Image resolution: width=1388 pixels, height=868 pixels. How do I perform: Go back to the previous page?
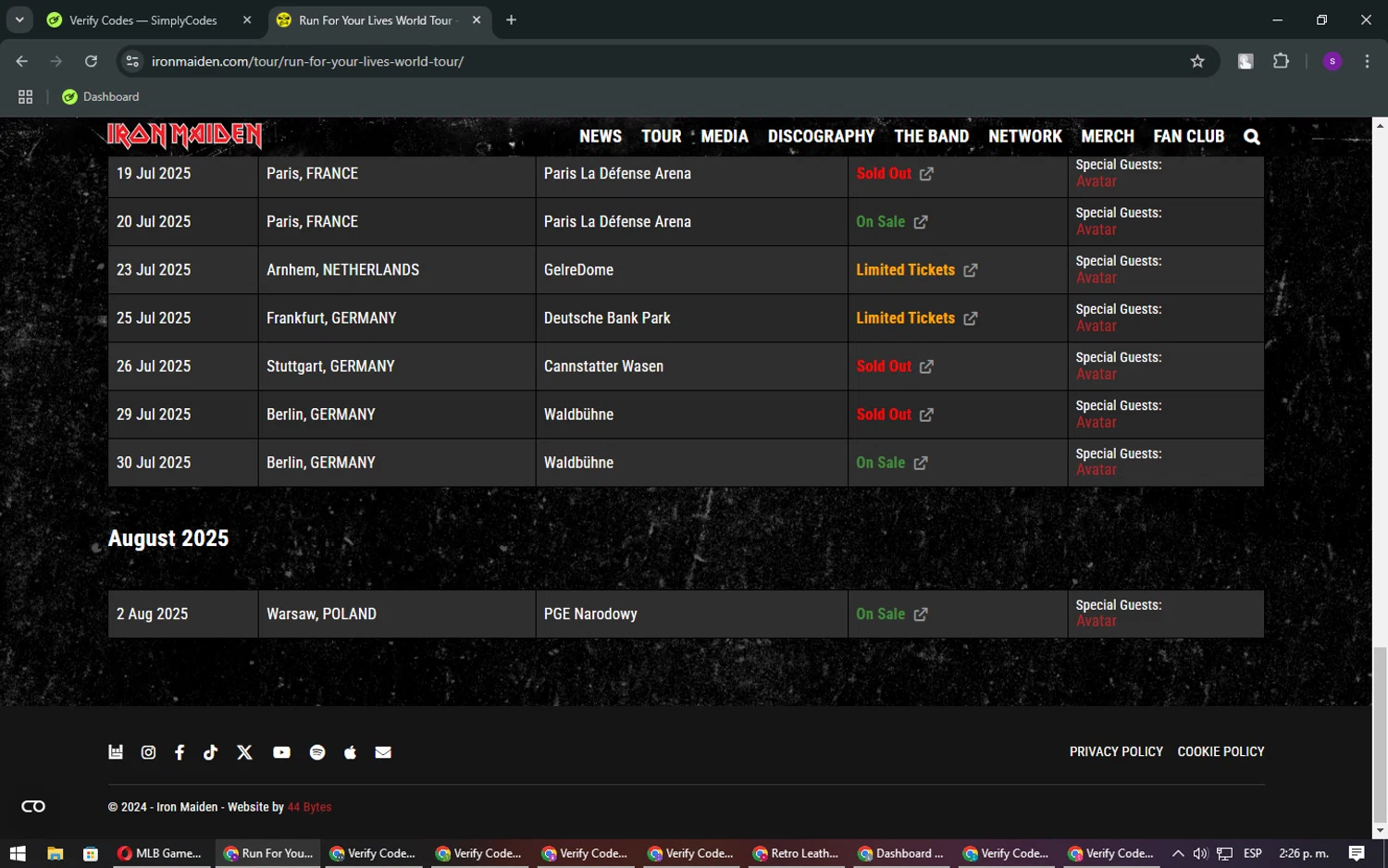coord(22,61)
